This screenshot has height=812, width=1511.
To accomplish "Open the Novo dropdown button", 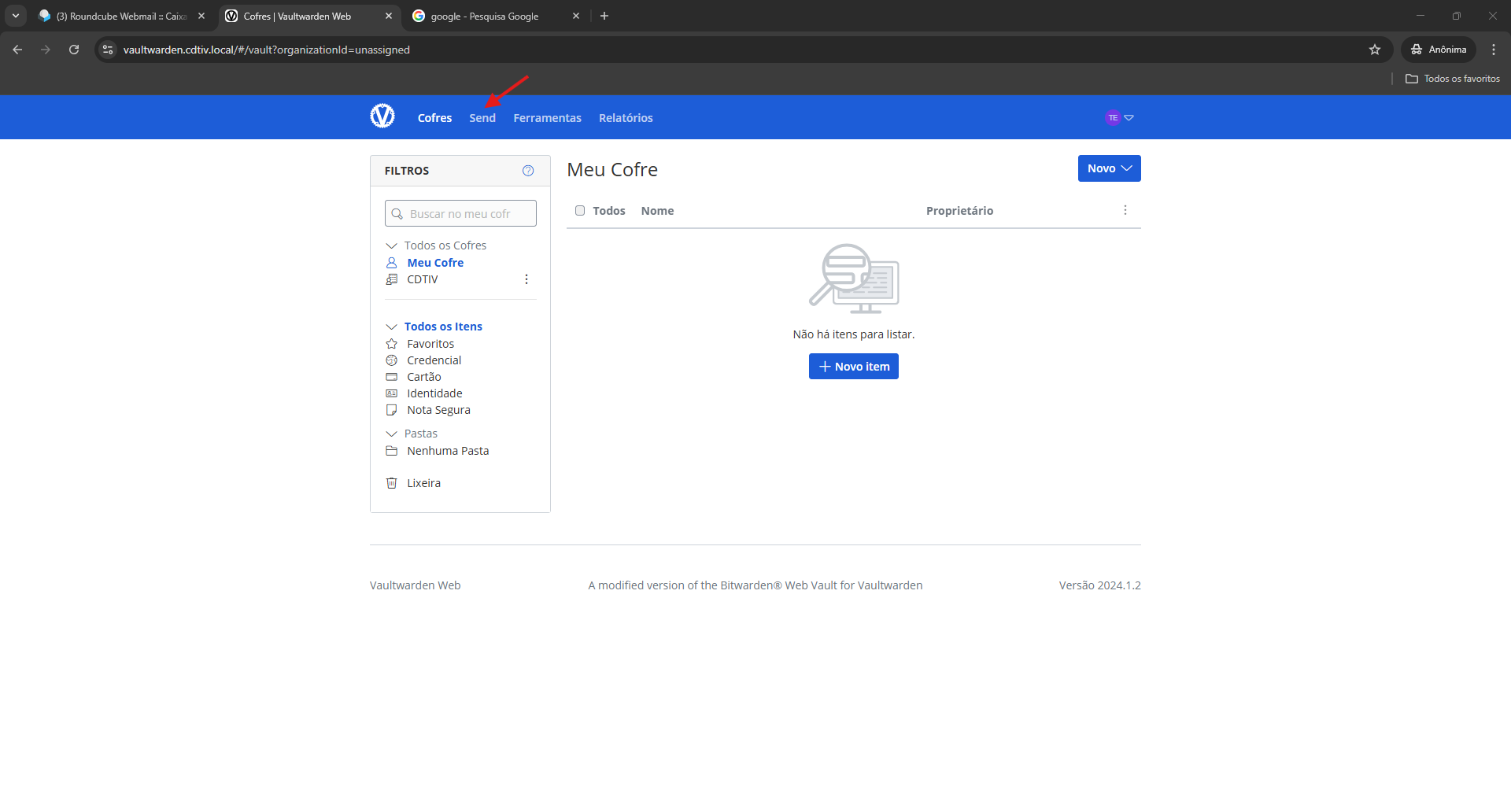I will 1109,168.
